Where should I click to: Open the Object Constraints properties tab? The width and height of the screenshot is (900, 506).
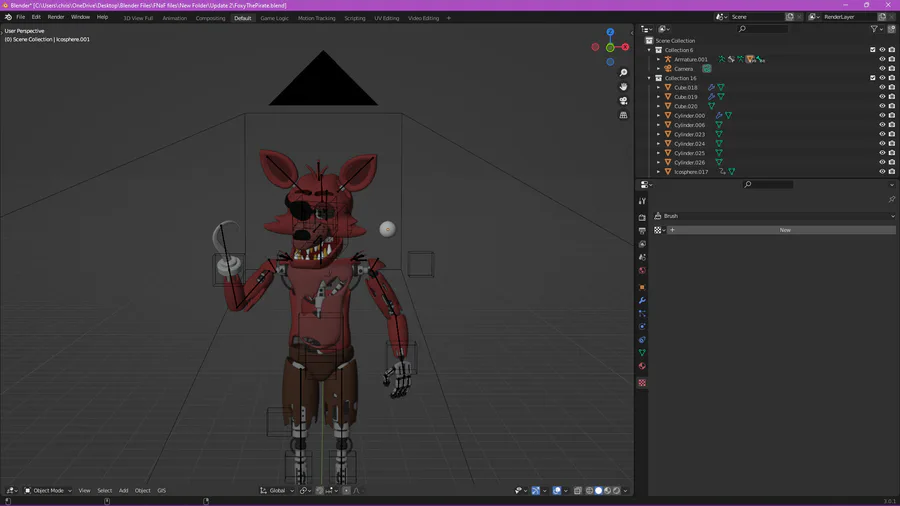click(642, 340)
